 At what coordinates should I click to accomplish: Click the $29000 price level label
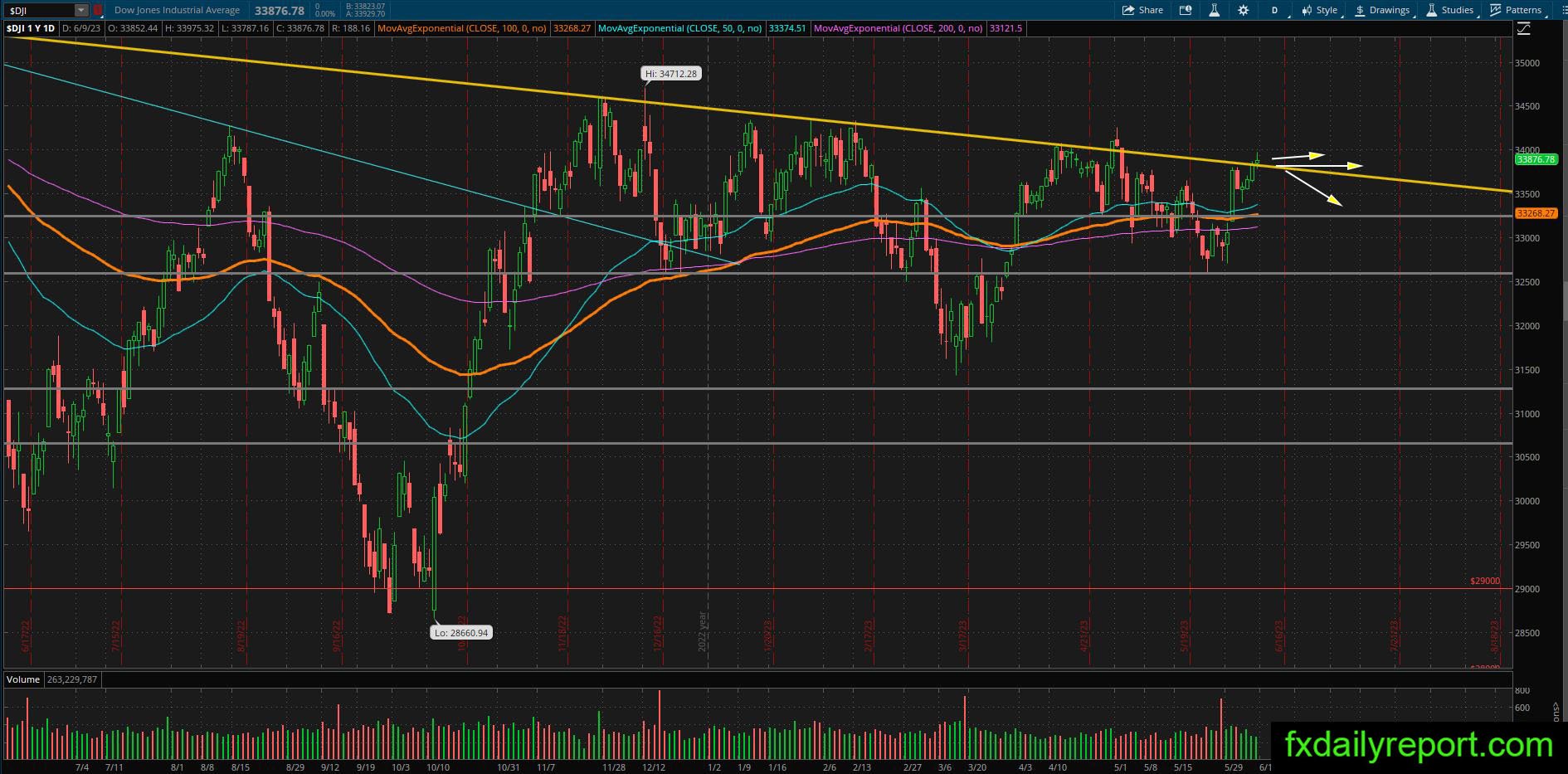tap(1485, 581)
